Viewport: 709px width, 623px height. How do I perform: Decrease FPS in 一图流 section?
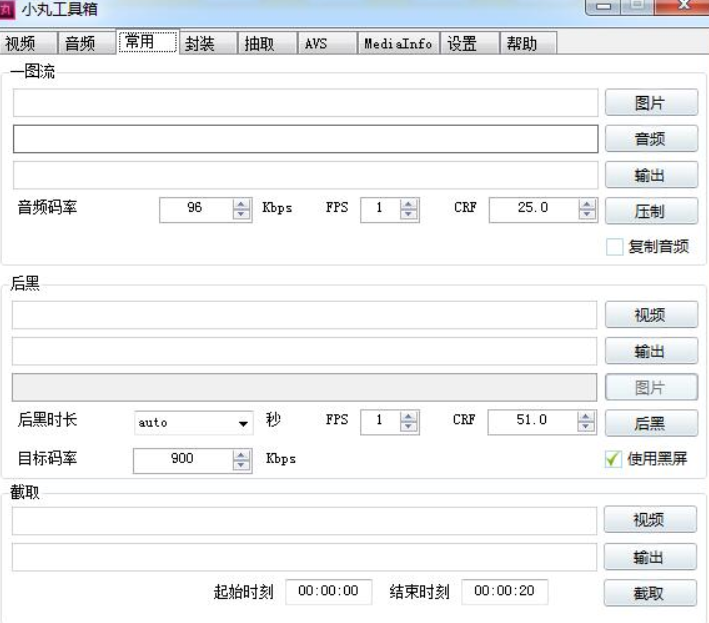409,215
